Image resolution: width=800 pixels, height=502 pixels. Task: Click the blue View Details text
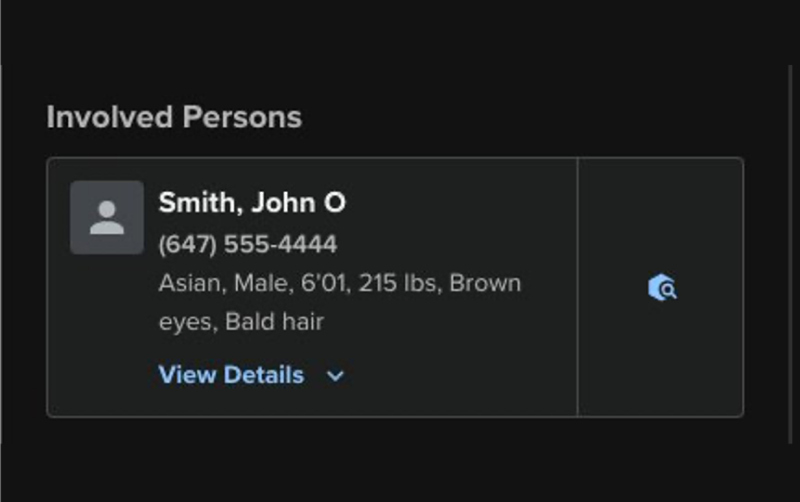pos(231,375)
